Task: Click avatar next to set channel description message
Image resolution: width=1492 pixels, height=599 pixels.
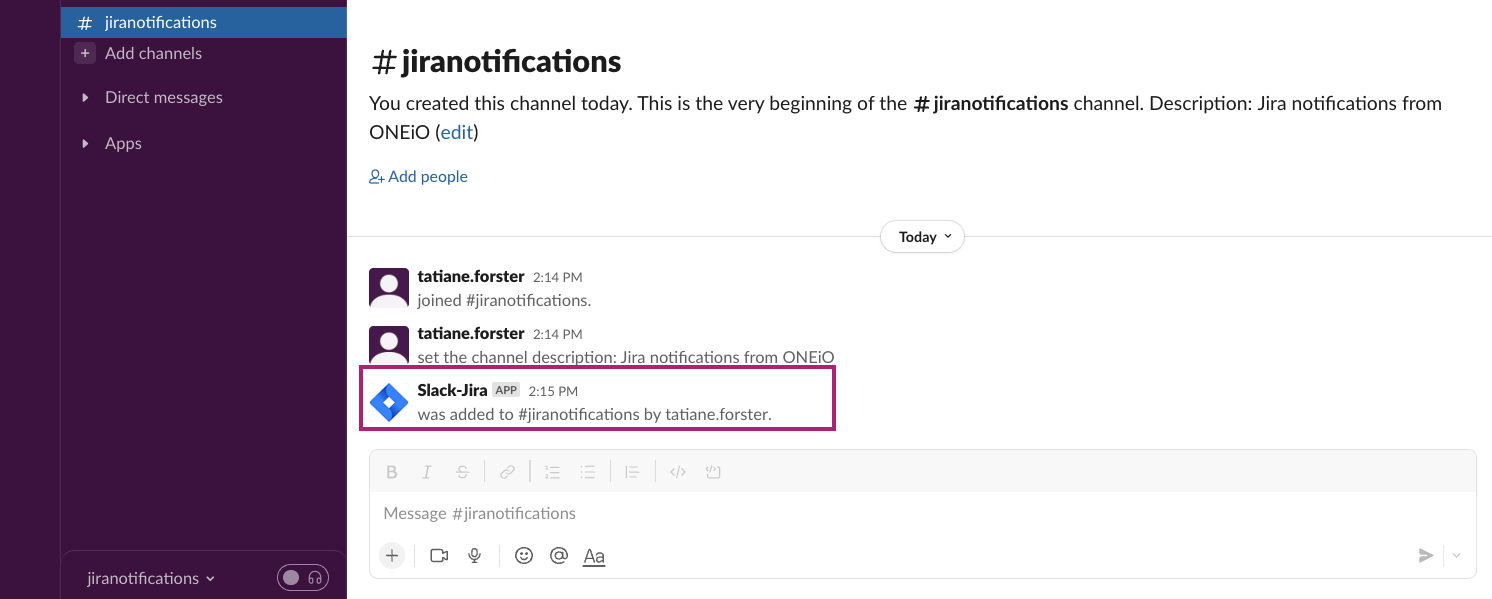Action: [x=389, y=344]
